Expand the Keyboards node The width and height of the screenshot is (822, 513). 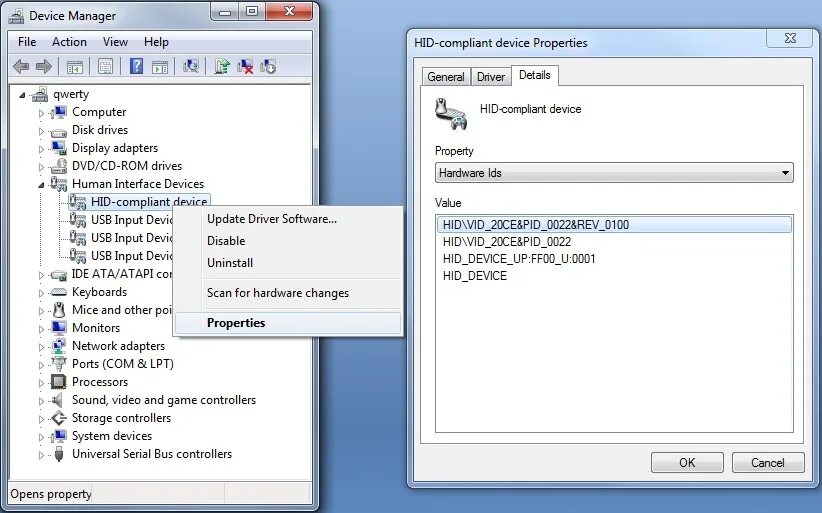point(41,292)
